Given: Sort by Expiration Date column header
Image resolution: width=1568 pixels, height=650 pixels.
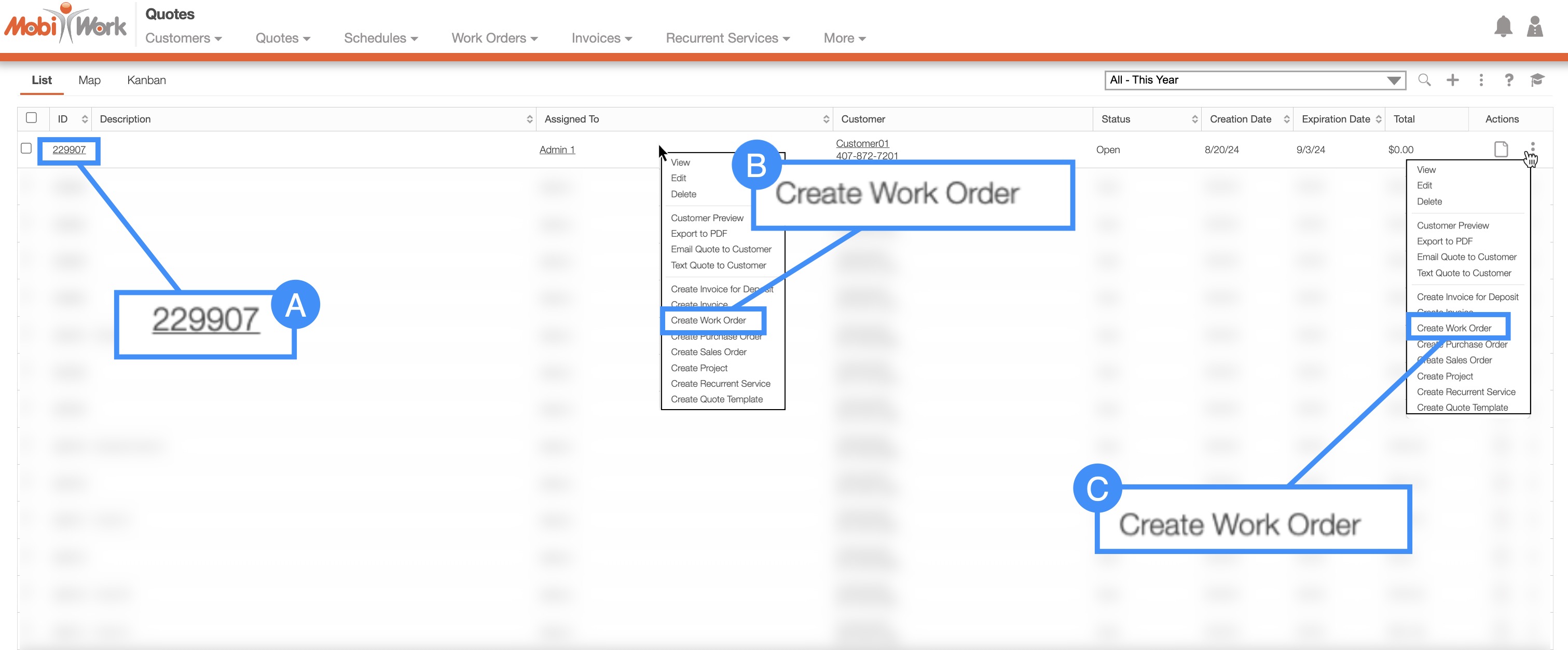Looking at the screenshot, I should [x=1336, y=119].
